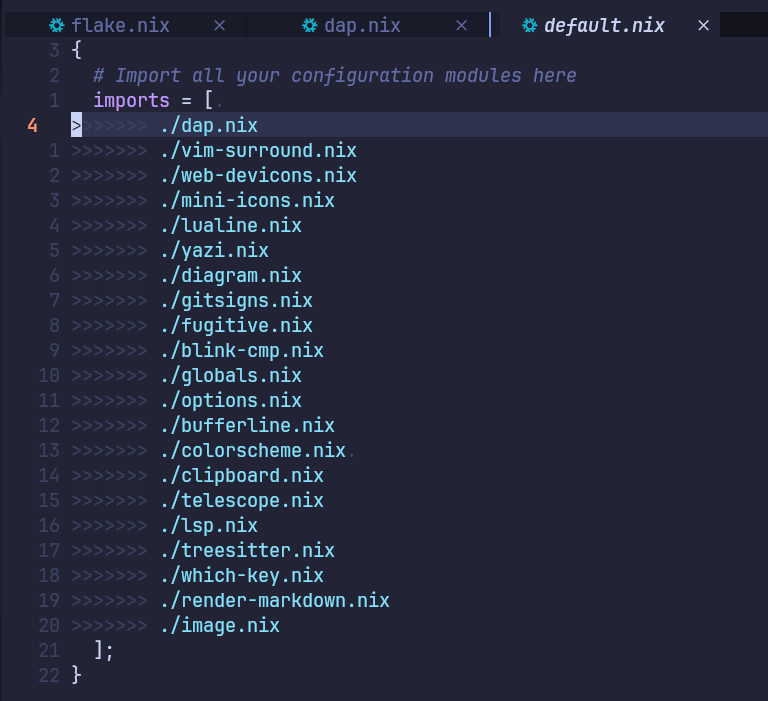
Task: Click the dap.nix tab's gear icon
Action: [310, 26]
